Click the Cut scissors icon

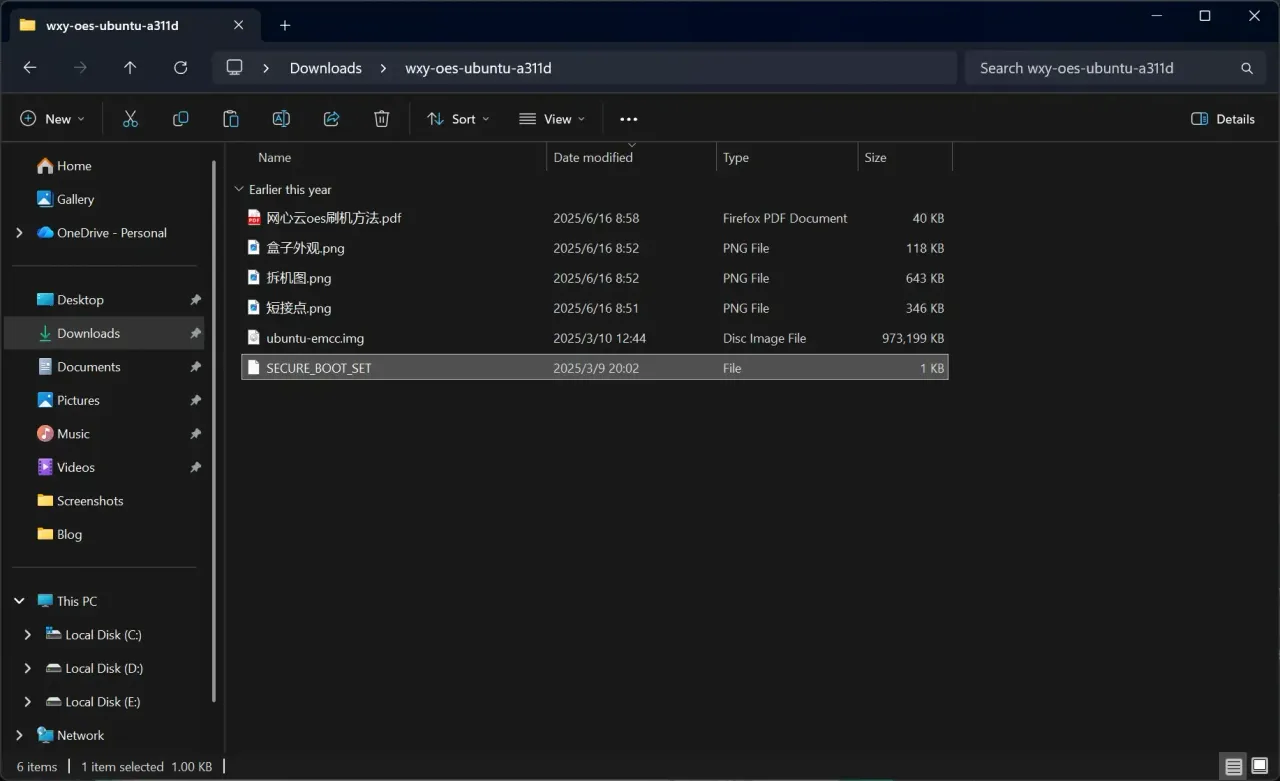pos(130,119)
